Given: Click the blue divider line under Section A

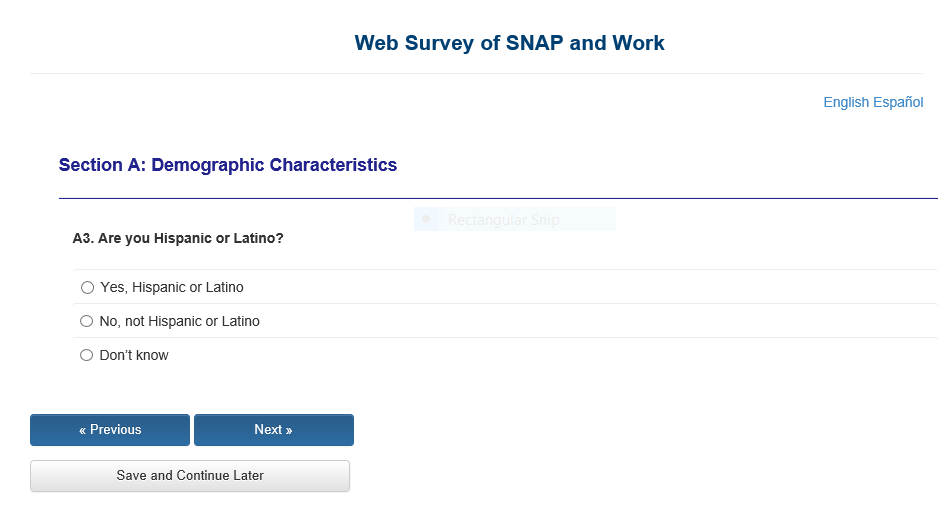Looking at the screenshot, I should coord(498,199).
